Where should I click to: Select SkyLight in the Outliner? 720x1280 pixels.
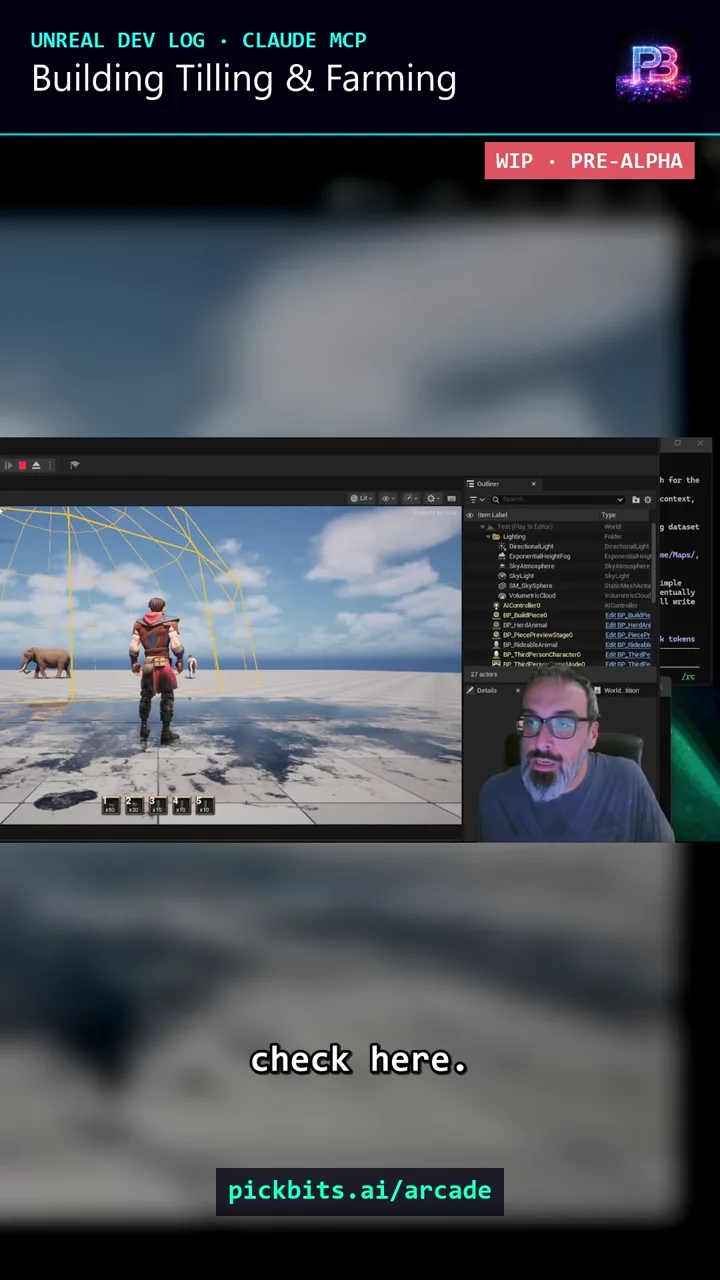[521, 576]
